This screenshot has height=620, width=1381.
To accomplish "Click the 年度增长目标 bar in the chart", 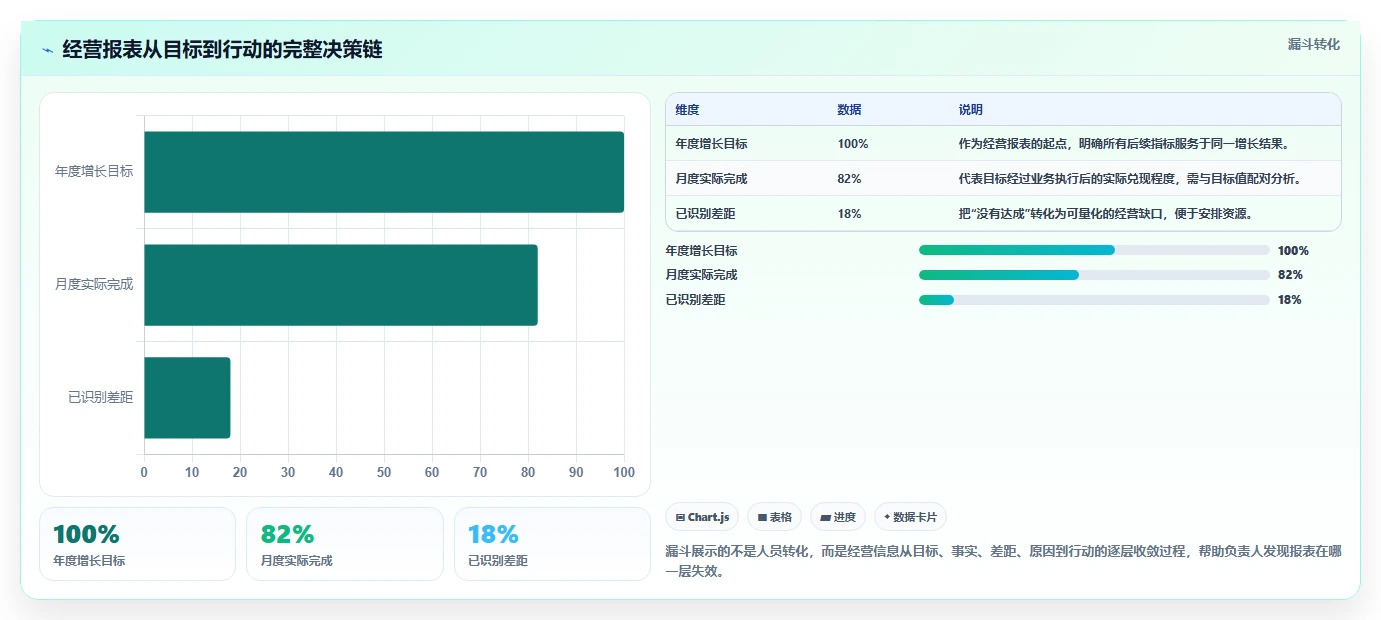I will click(x=384, y=172).
